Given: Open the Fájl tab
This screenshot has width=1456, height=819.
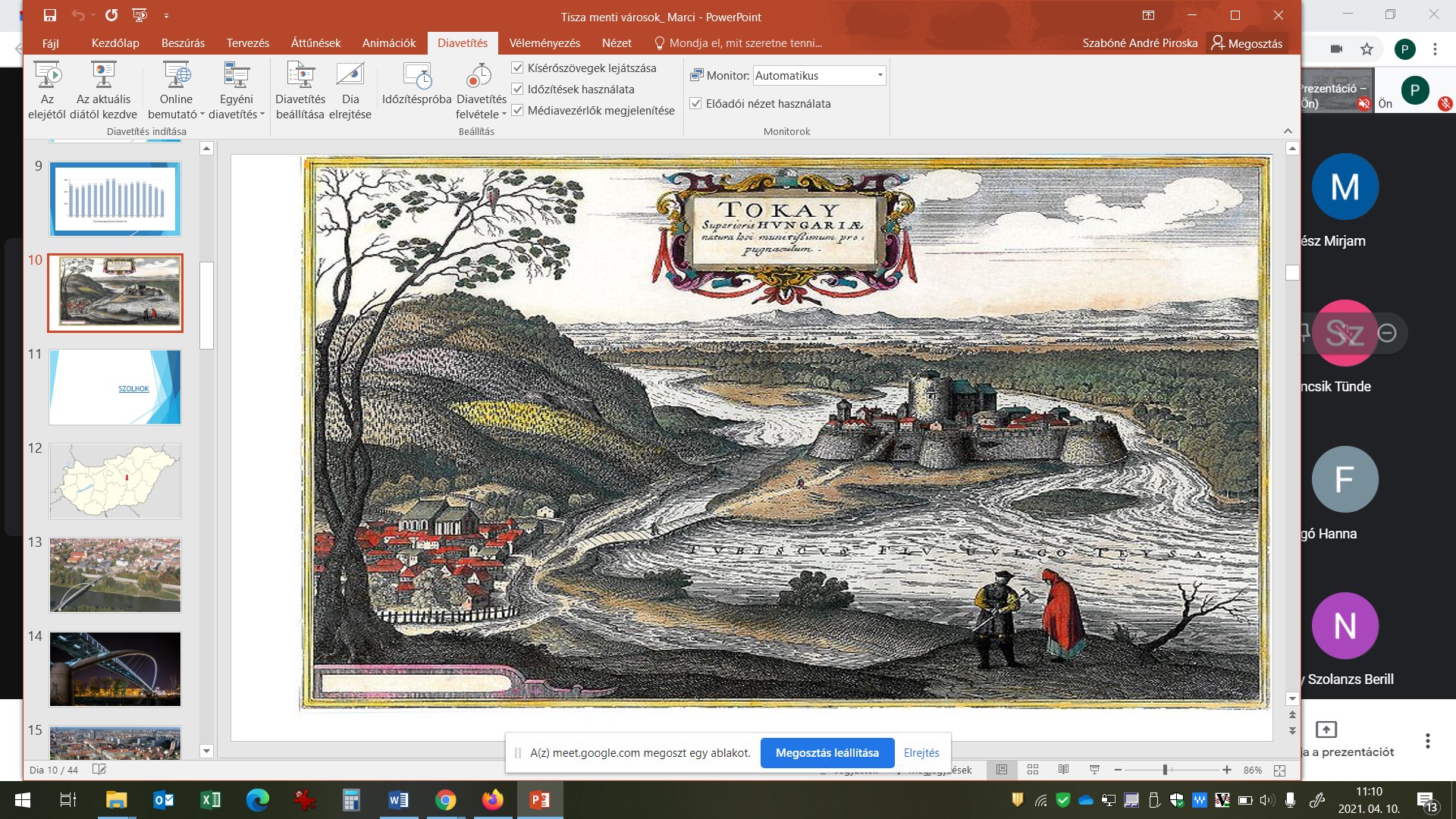Looking at the screenshot, I should pyautogui.click(x=51, y=43).
